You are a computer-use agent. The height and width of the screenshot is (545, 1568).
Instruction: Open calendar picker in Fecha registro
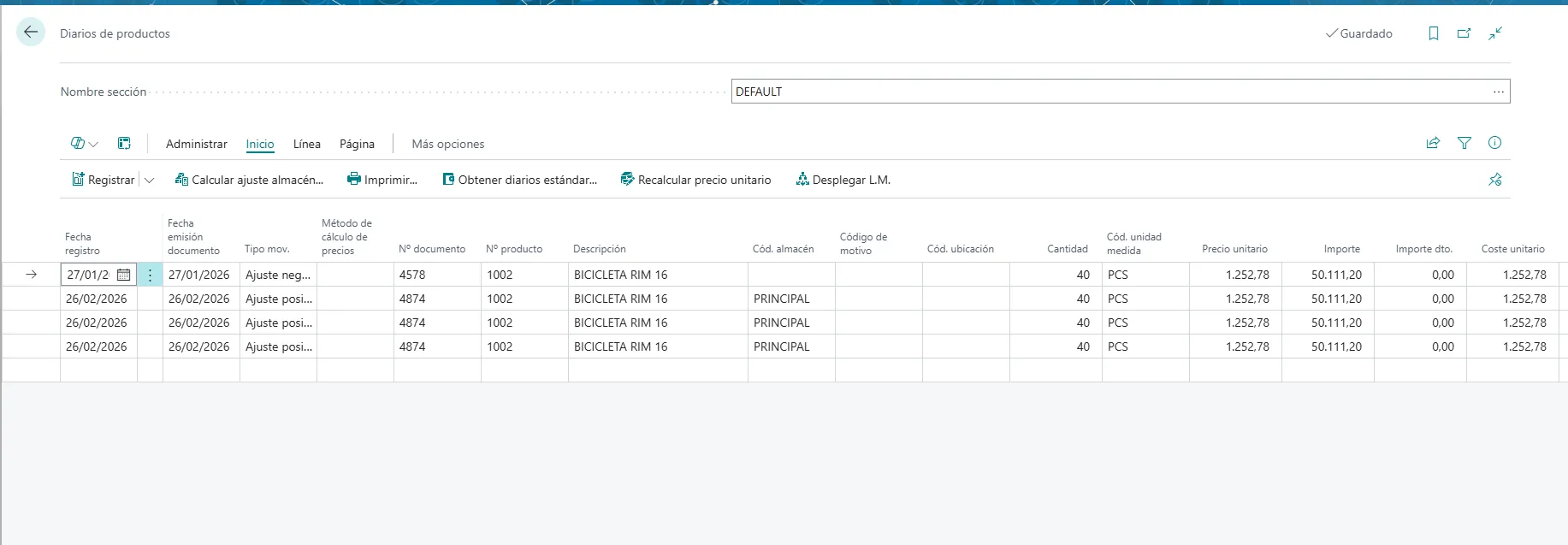pos(123,275)
